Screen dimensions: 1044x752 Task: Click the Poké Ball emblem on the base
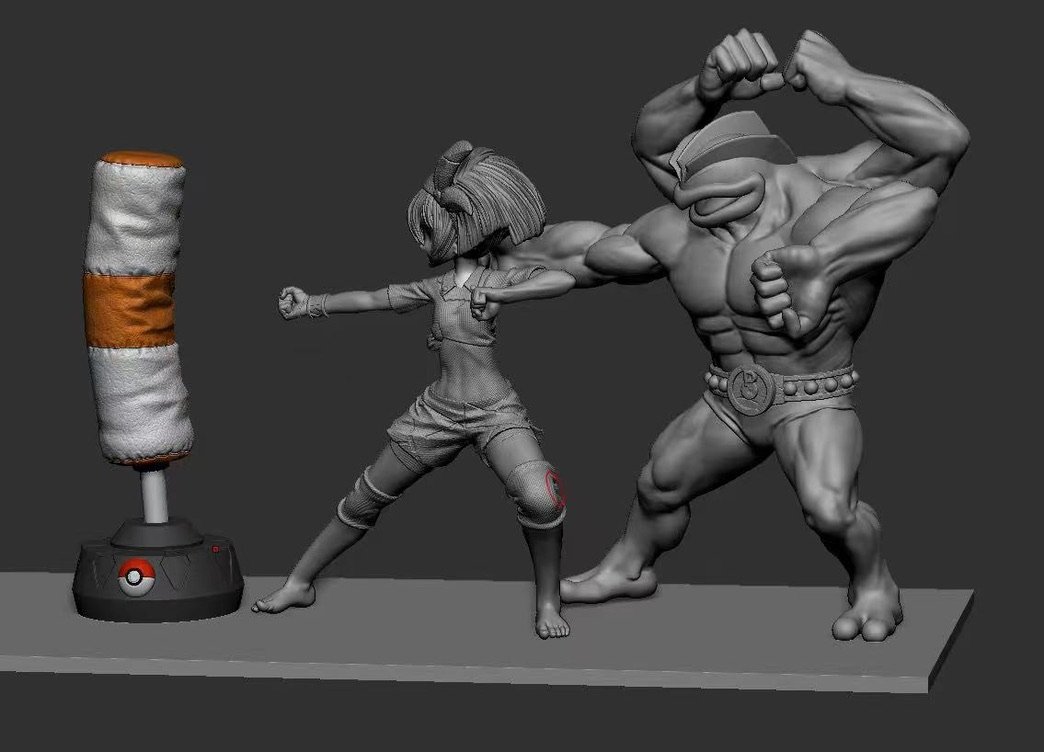click(x=131, y=577)
